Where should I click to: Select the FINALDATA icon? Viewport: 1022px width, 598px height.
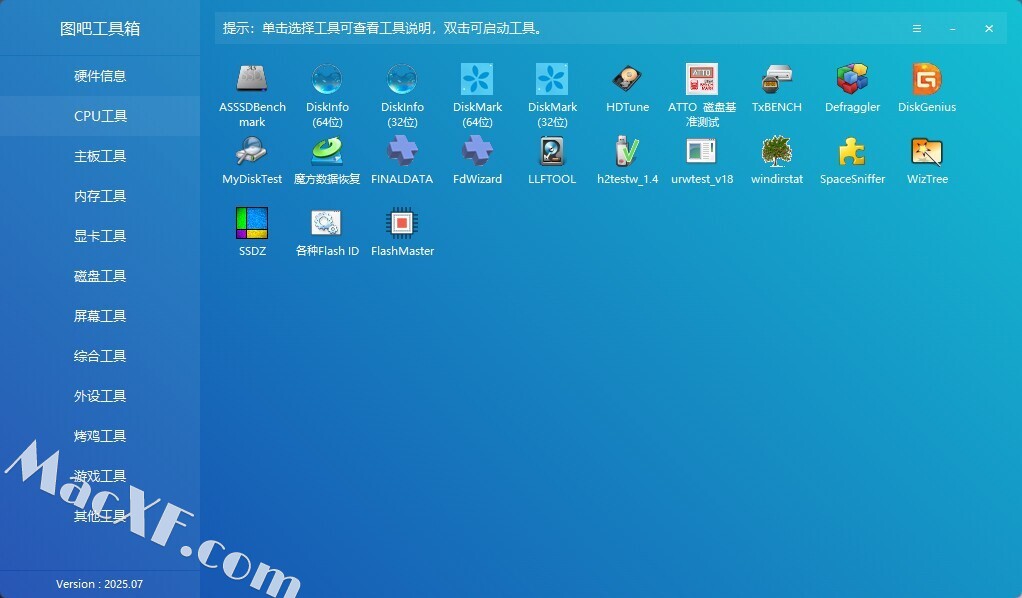click(402, 151)
